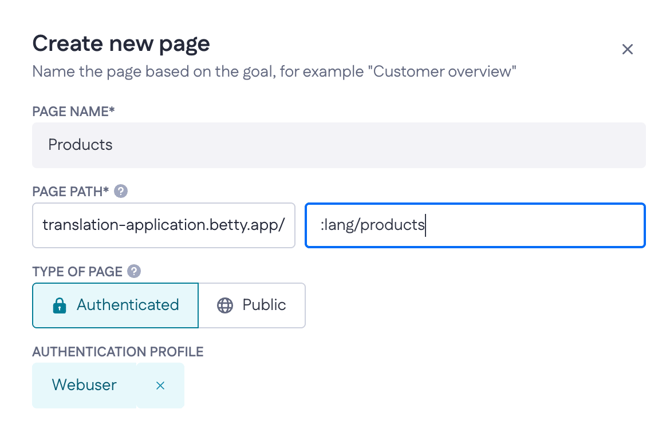Screen dimensions: 670x421
Task: Click the PAGE NAME* label
Action: [73, 111]
